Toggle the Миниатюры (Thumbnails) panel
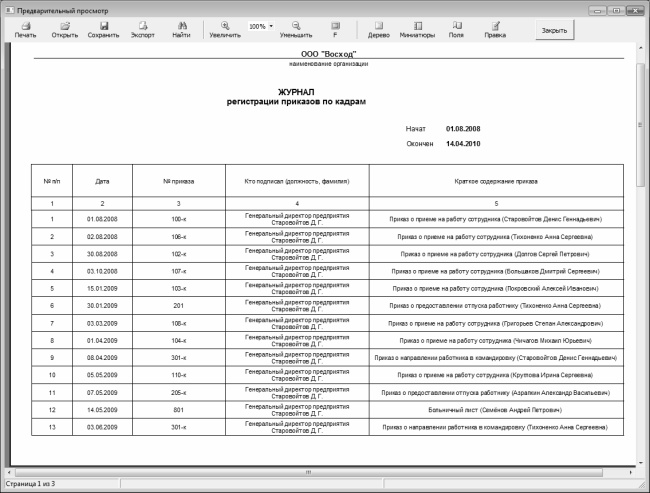650x493 pixels. click(x=417, y=28)
